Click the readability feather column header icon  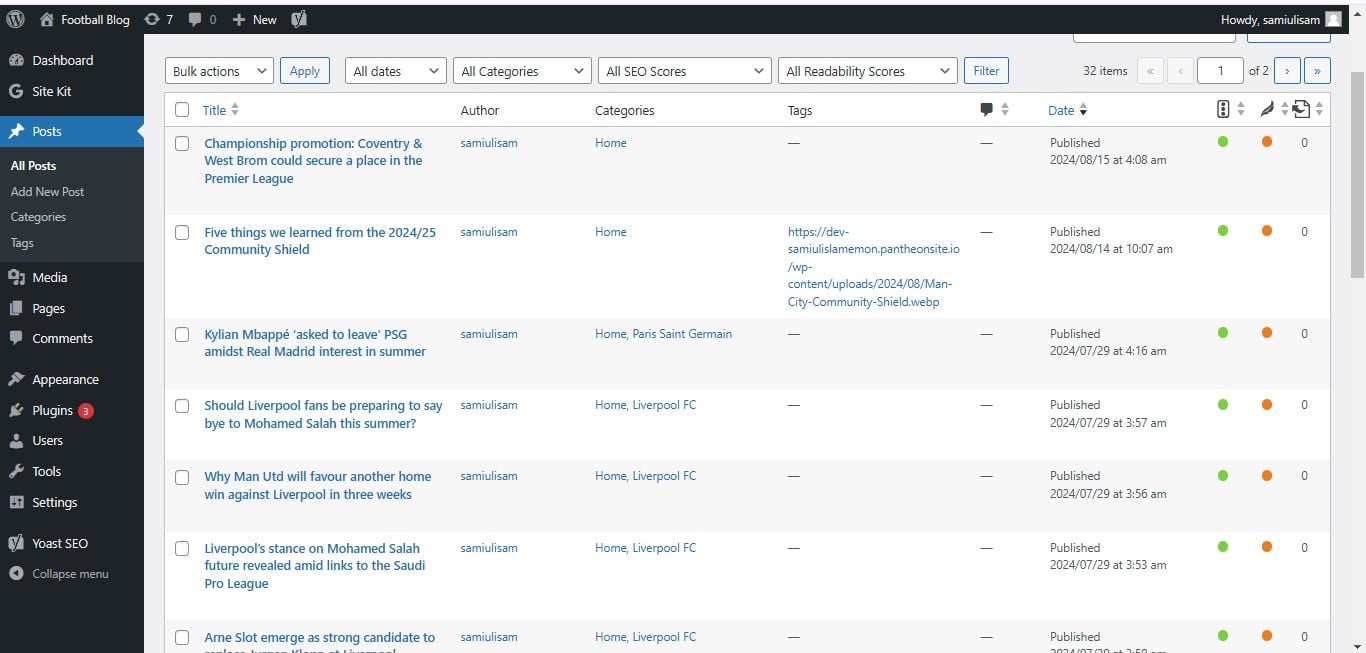(1266, 109)
